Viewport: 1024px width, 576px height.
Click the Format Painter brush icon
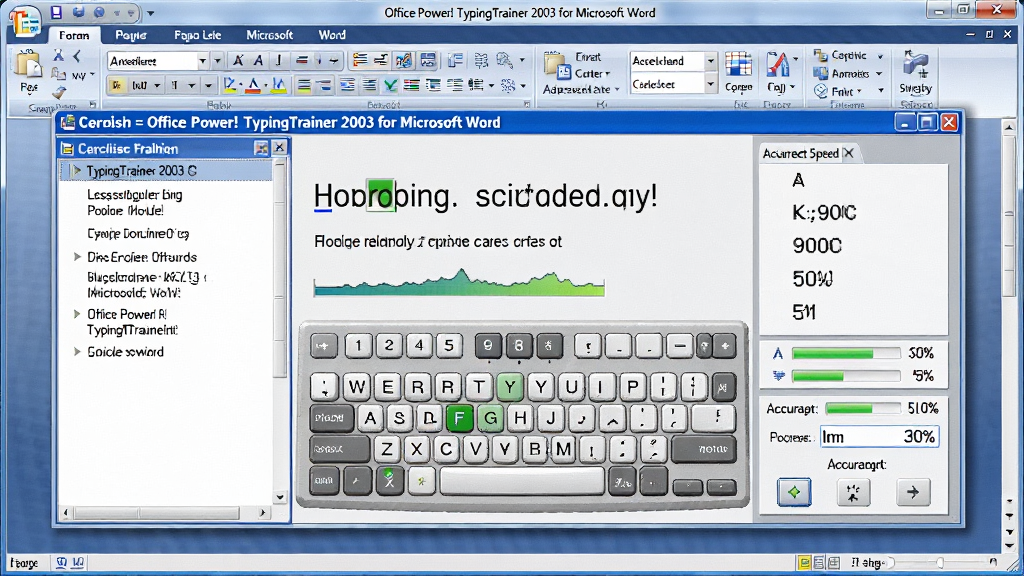click(x=59, y=93)
